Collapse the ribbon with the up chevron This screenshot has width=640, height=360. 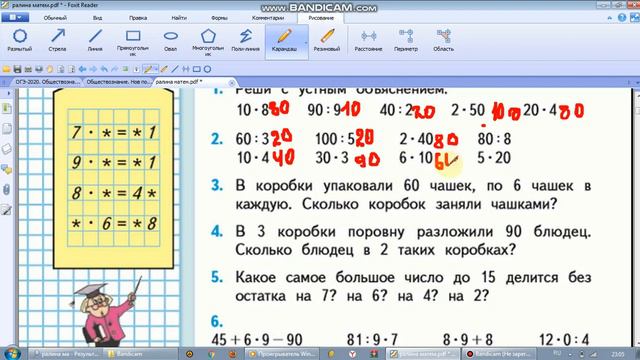(609, 18)
